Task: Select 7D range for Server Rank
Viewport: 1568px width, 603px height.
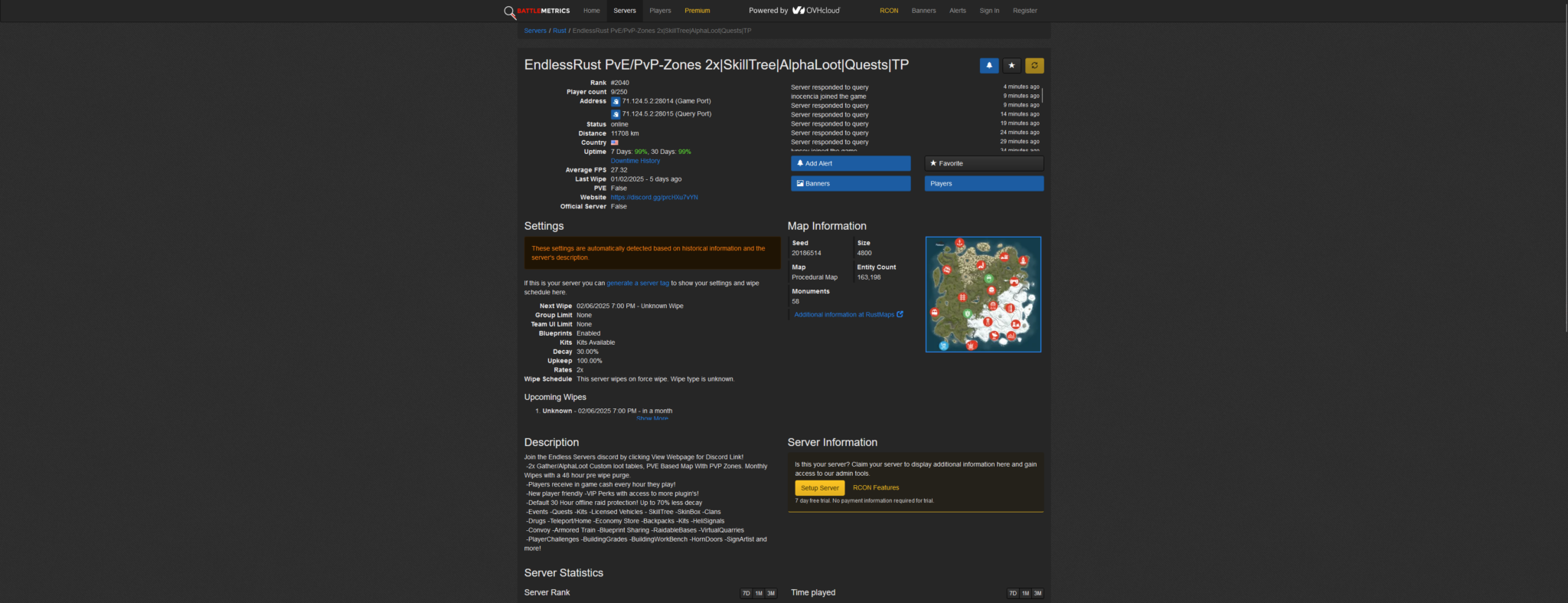Action: pyautogui.click(x=746, y=594)
